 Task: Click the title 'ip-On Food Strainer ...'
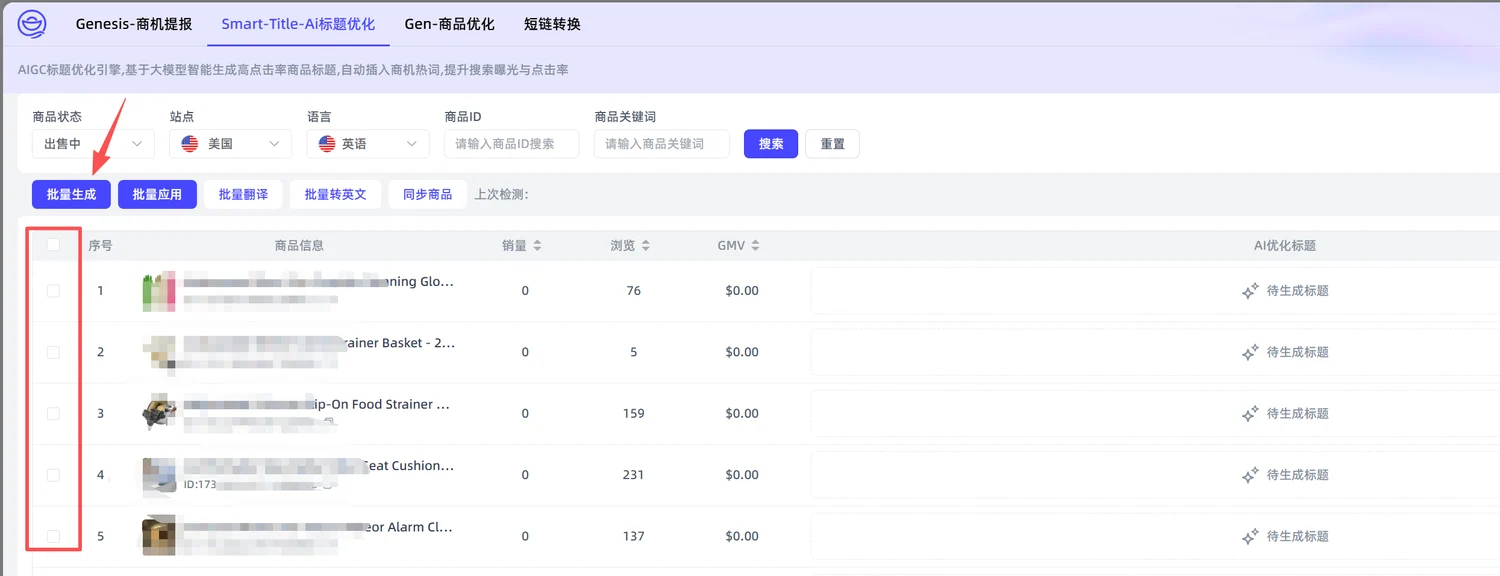pyautogui.click(x=318, y=404)
